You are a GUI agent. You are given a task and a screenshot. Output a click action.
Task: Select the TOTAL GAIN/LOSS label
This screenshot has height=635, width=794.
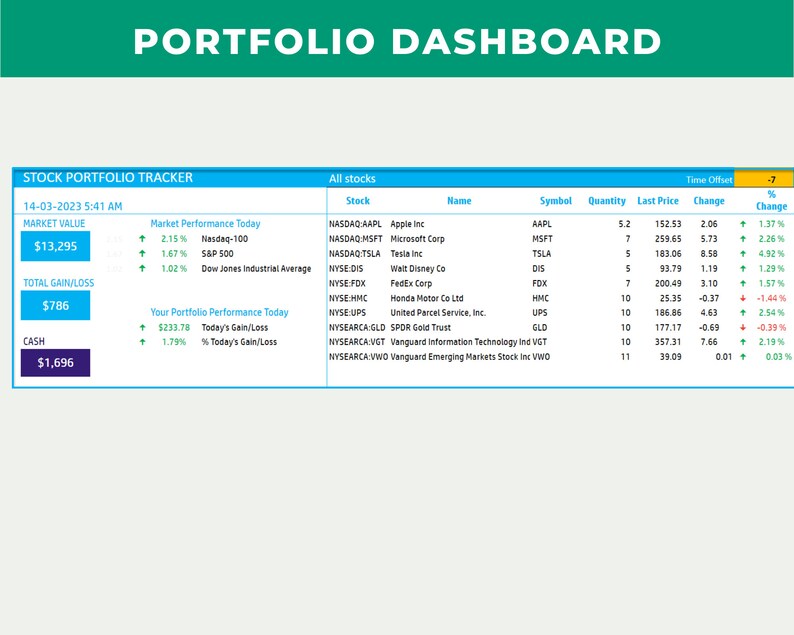(59, 283)
